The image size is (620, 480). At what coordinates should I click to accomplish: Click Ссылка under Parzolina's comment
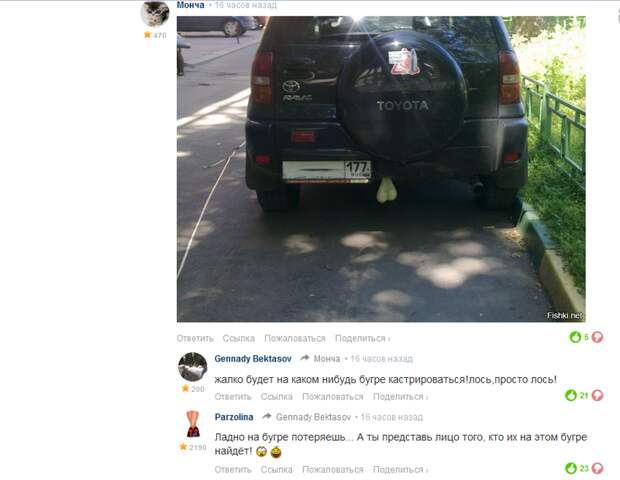click(276, 469)
